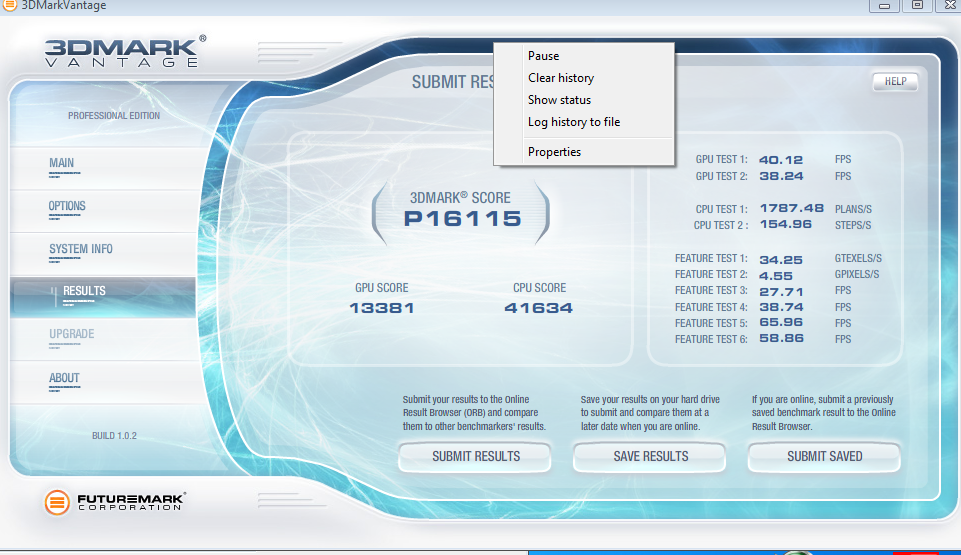Click CPU TEST 1 value 1787.48
This screenshot has width=961, height=555.
(791, 208)
